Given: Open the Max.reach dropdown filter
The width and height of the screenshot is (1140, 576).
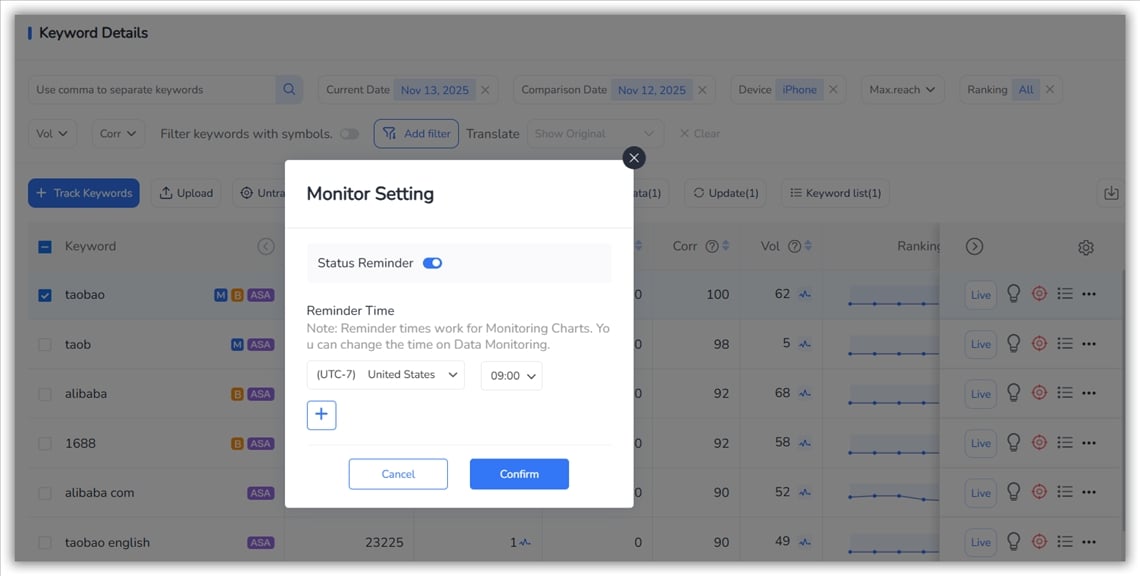Looking at the screenshot, I should [902, 89].
